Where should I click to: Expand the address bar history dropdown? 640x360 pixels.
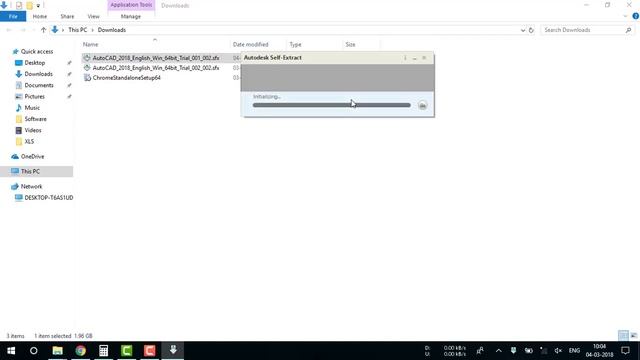523,30
